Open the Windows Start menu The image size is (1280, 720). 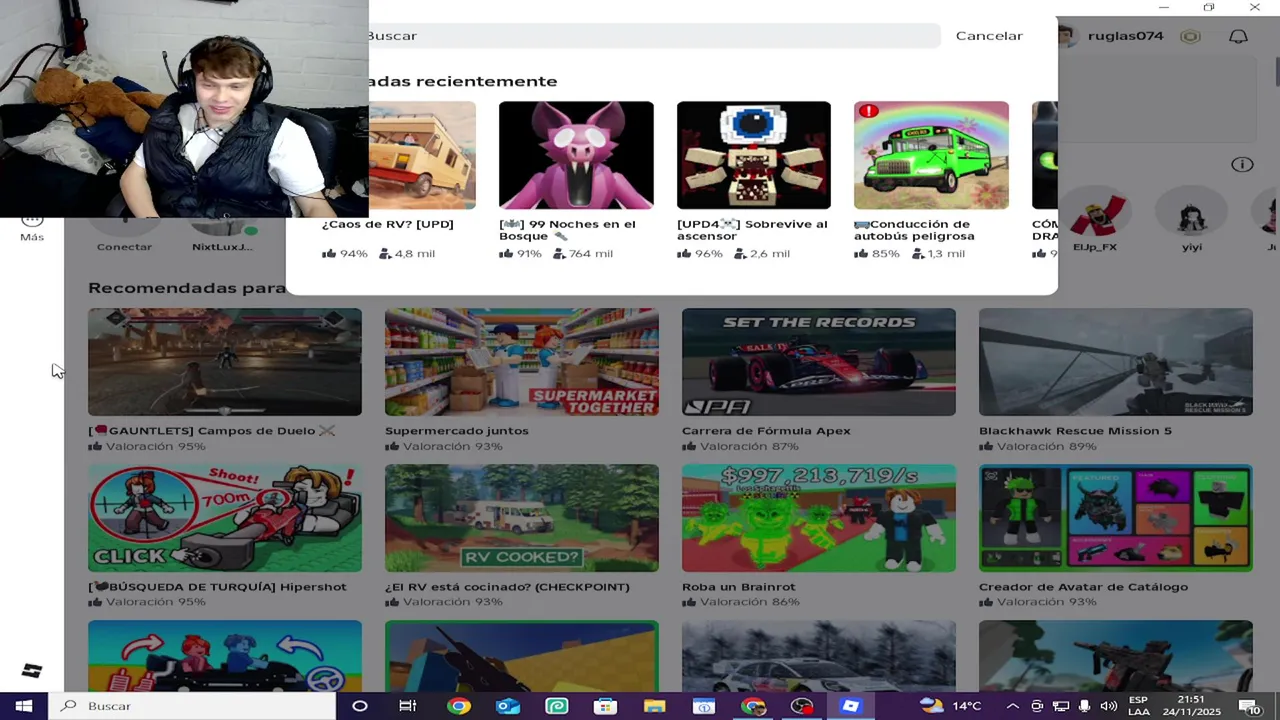pos(23,706)
